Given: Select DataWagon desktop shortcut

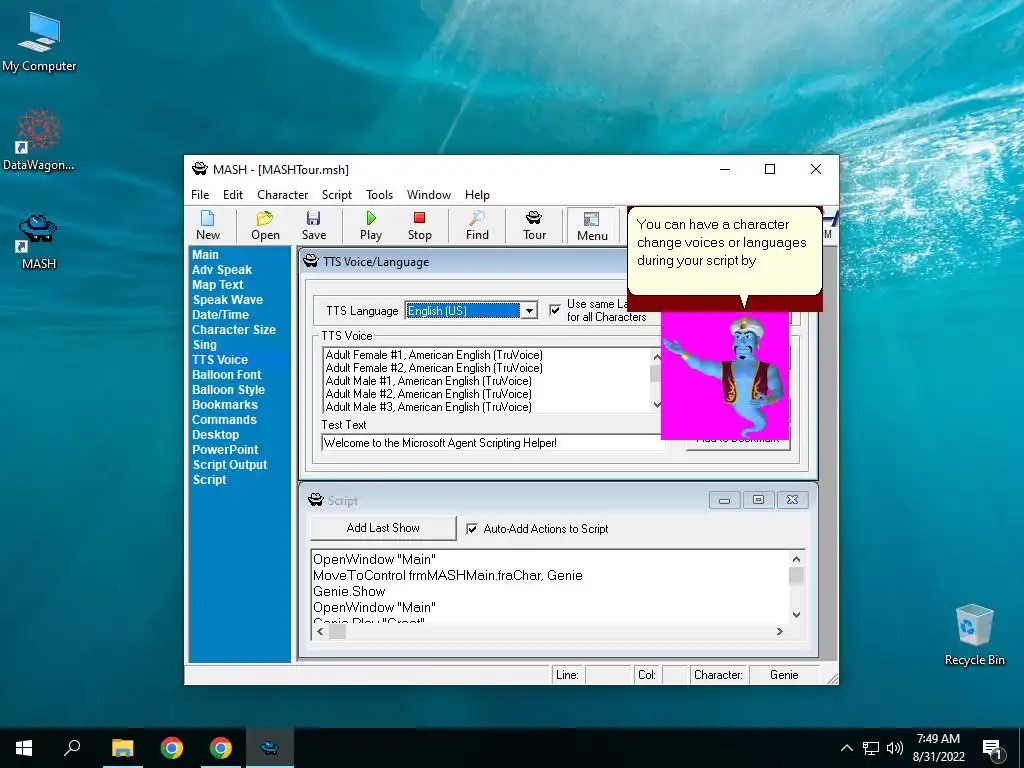Looking at the screenshot, I should point(39,140).
